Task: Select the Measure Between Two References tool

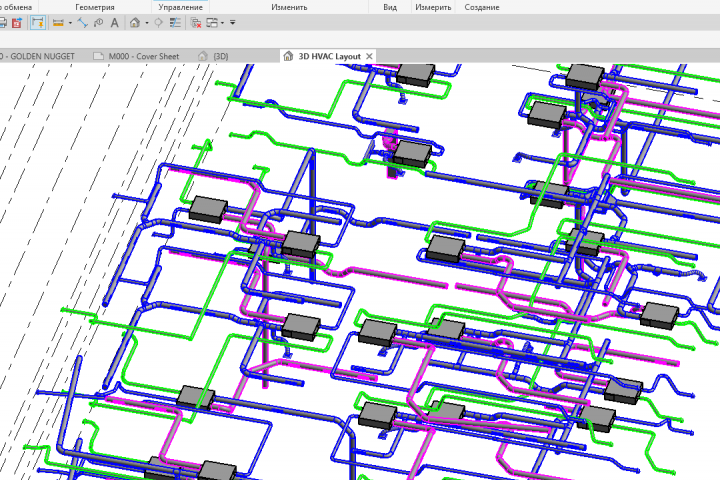Action: [58, 23]
